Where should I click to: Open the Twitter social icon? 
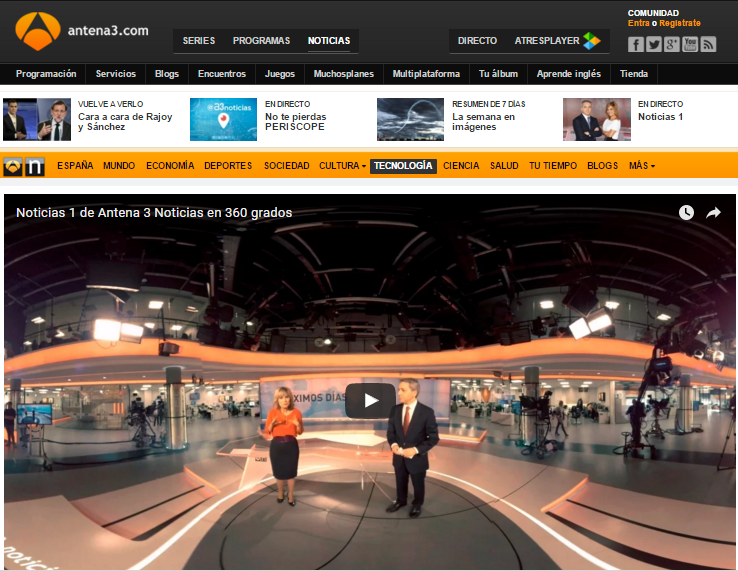click(653, 44)
